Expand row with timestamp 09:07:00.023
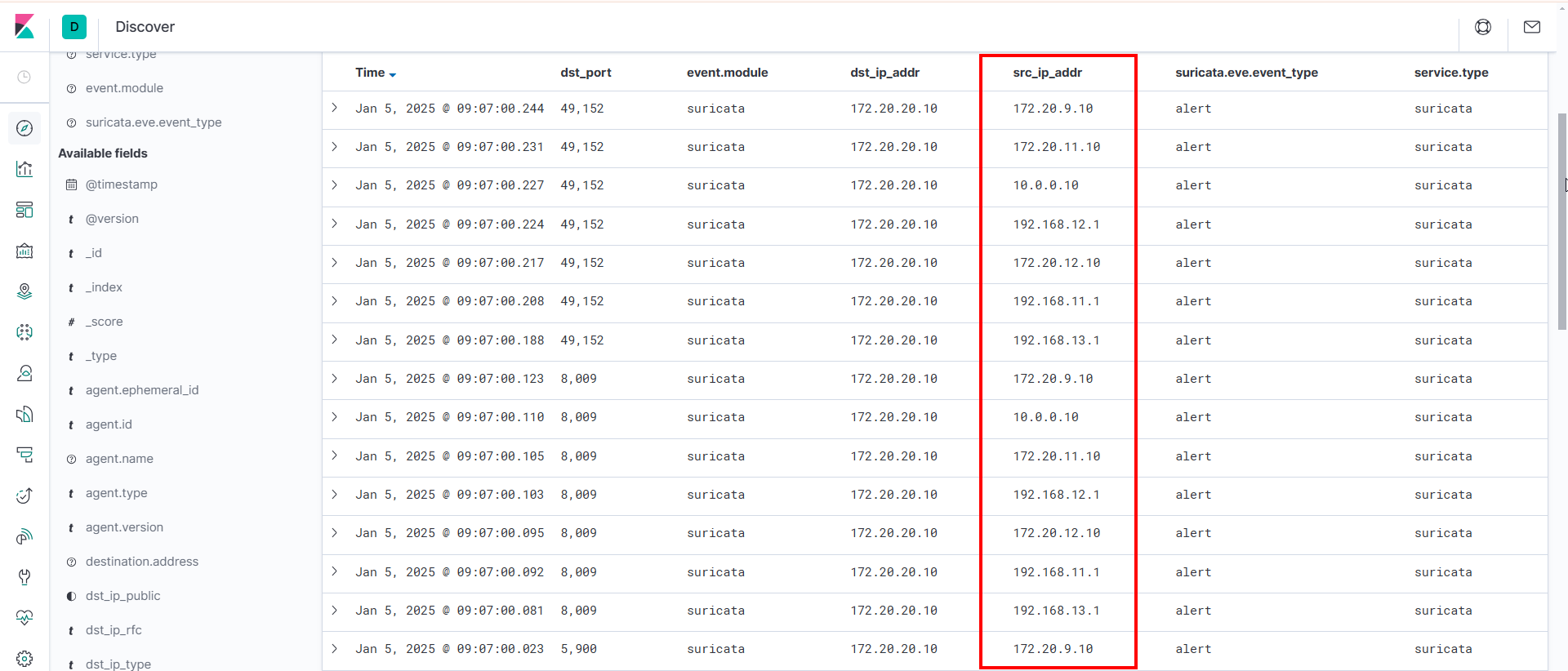Screen dimensions: 1568x671 [x=335, y=649]
